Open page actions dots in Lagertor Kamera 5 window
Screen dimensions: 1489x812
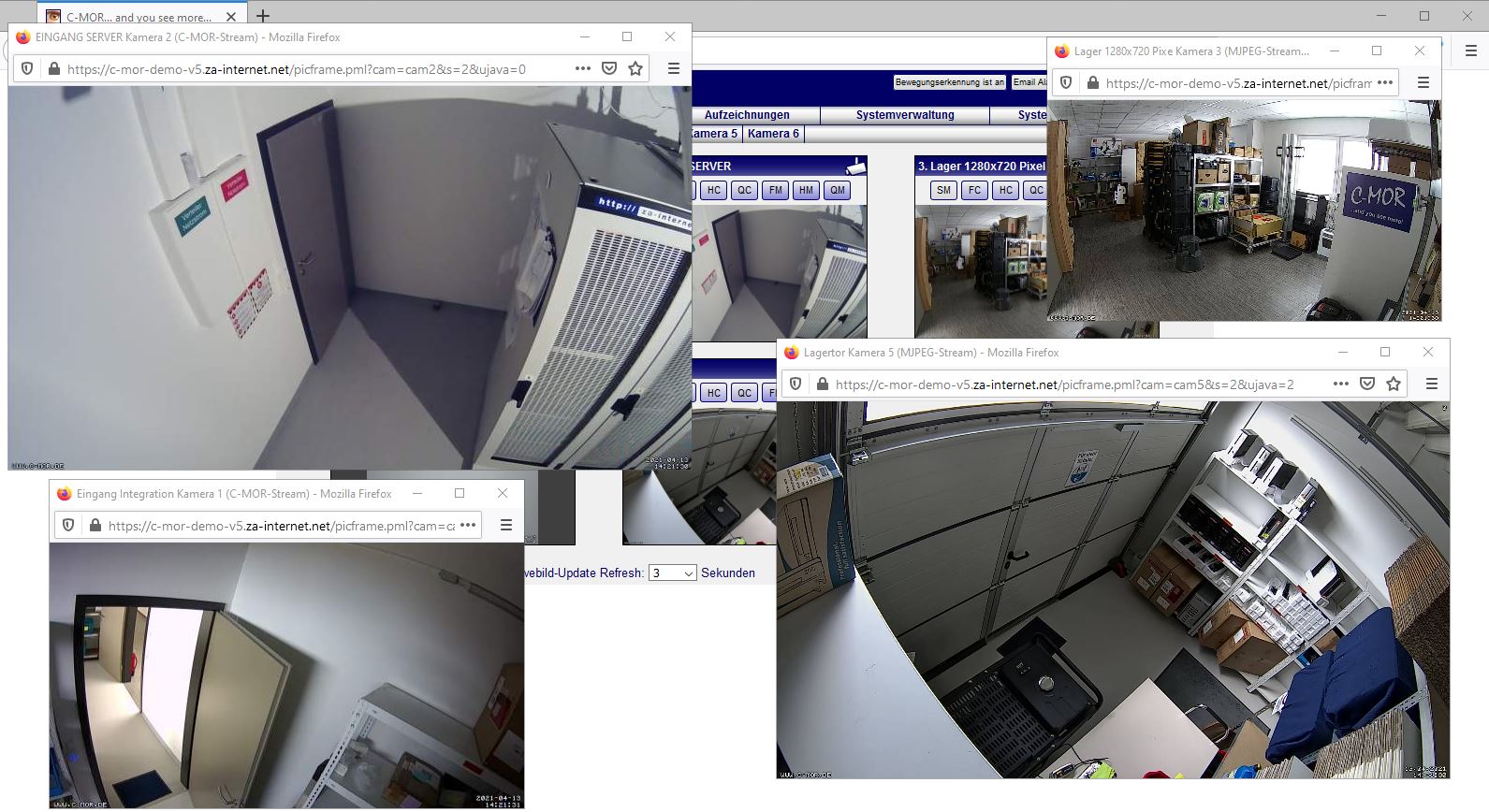tap(1341, 384)
